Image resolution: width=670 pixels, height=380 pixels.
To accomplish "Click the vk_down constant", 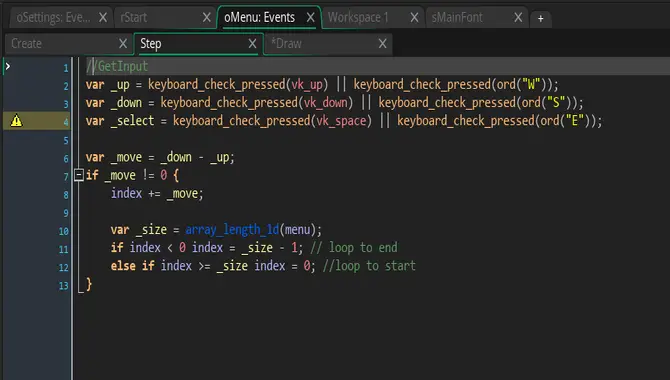I will pyautogui.click(x=326, y=103).
